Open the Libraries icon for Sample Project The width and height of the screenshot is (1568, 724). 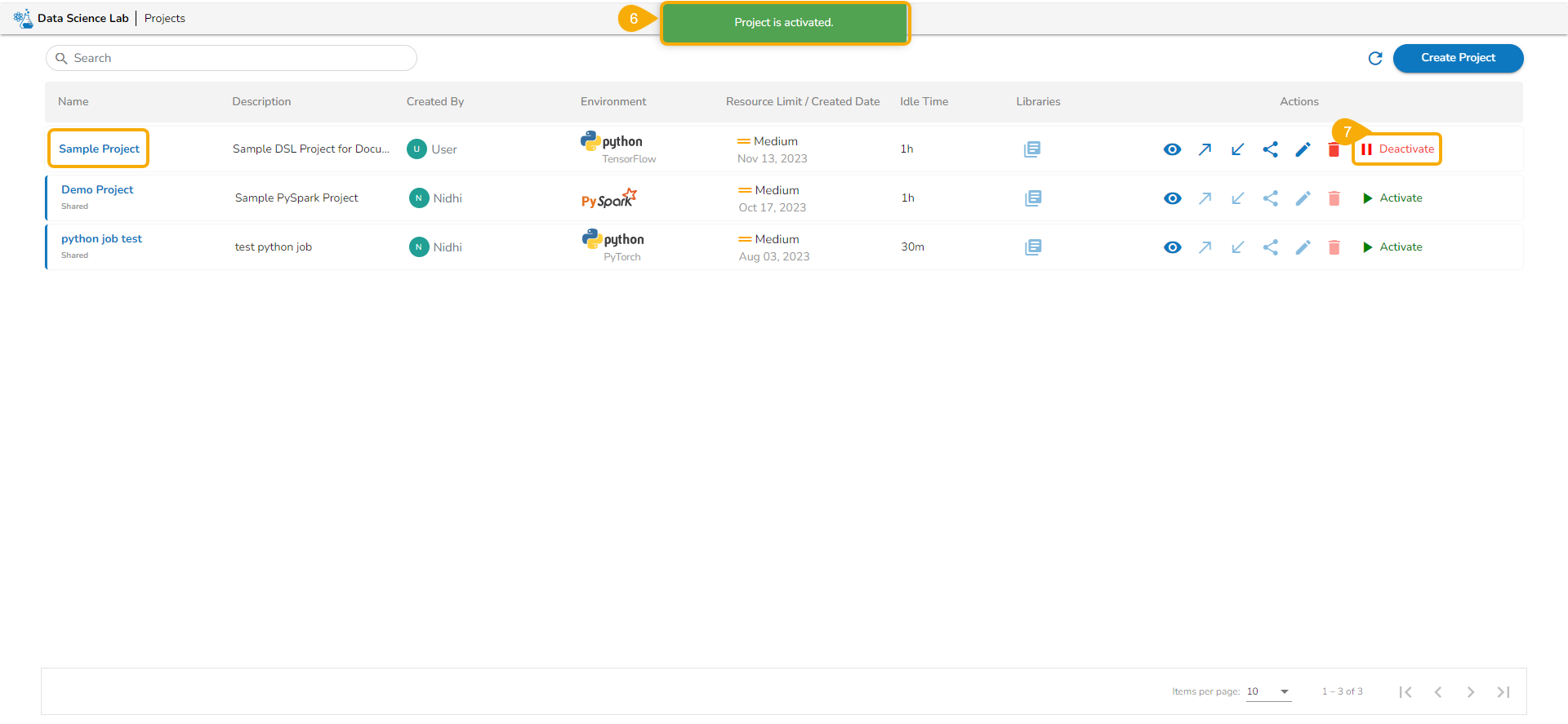pyautogui.click(x=1032, y=149)
